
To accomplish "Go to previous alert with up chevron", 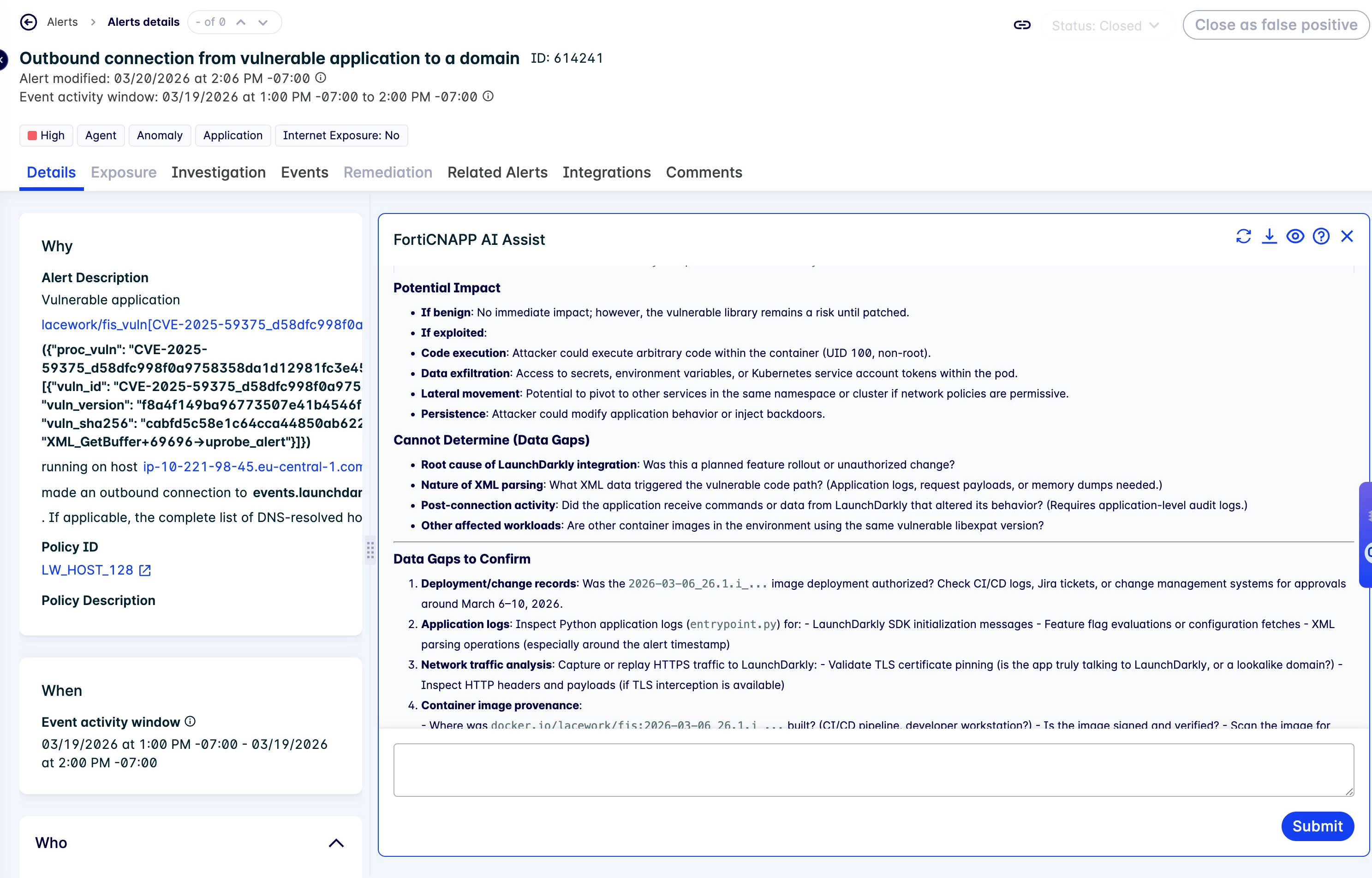I will [x=241, y=22].
